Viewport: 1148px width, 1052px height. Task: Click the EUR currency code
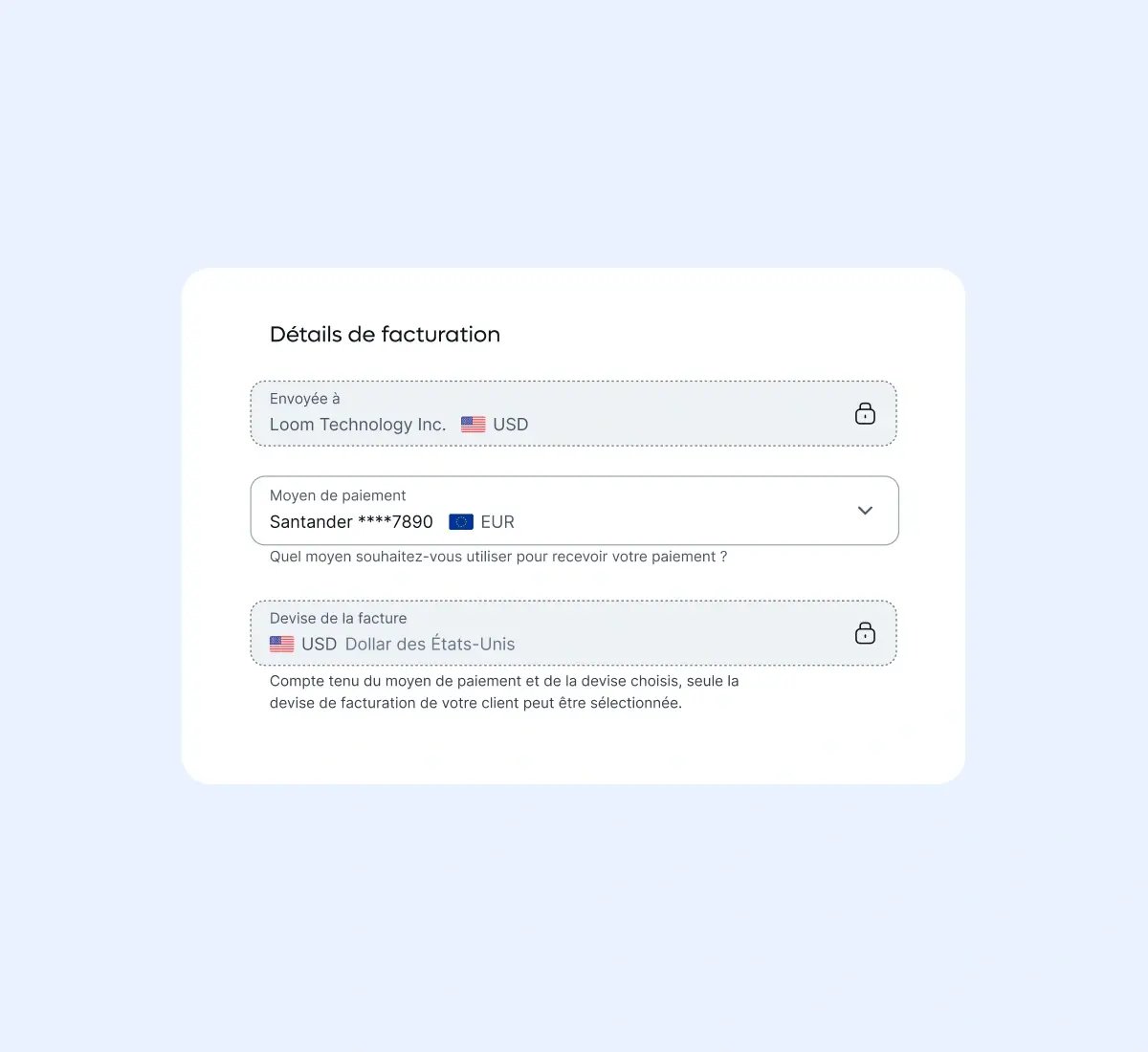click(497, 522)
